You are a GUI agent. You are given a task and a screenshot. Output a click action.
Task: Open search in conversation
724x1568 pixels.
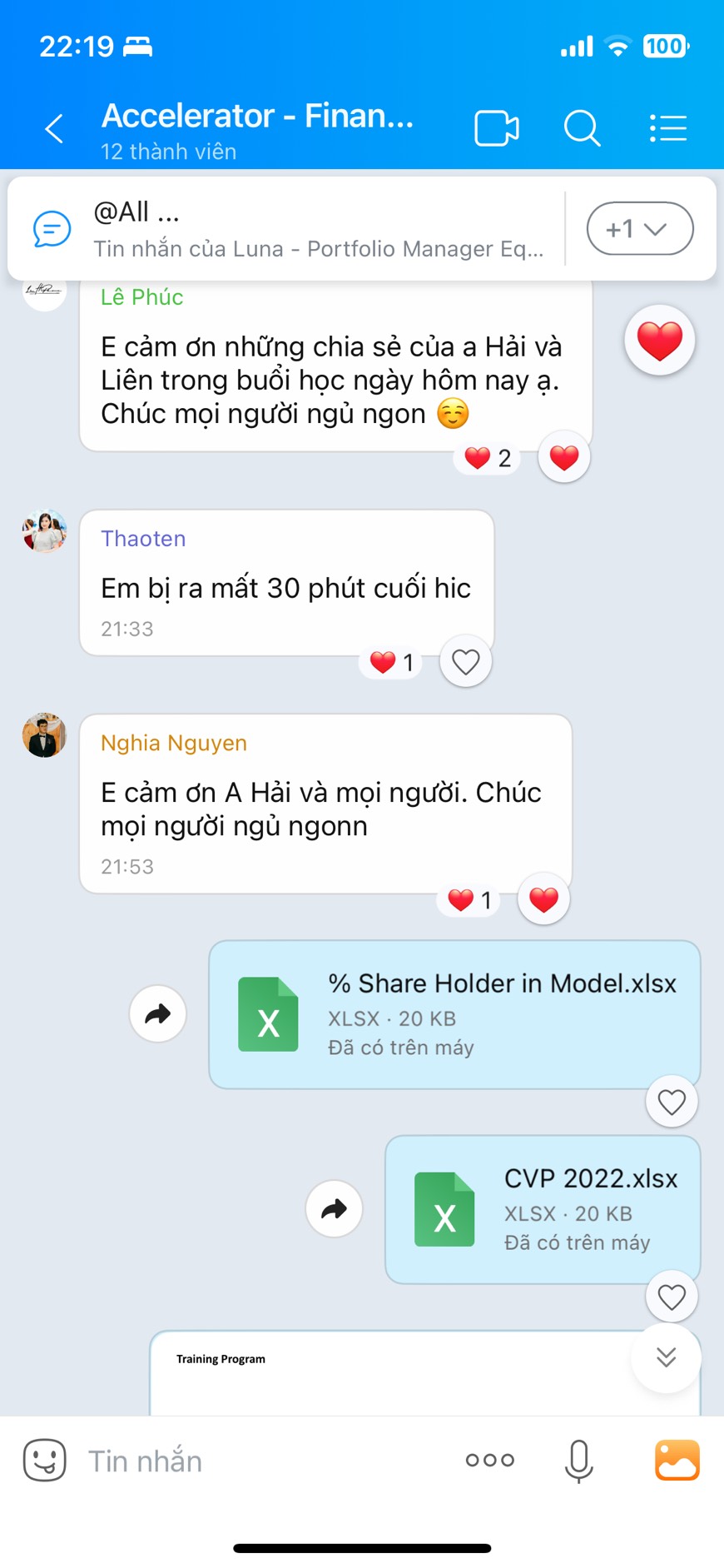tap(582, 129)
